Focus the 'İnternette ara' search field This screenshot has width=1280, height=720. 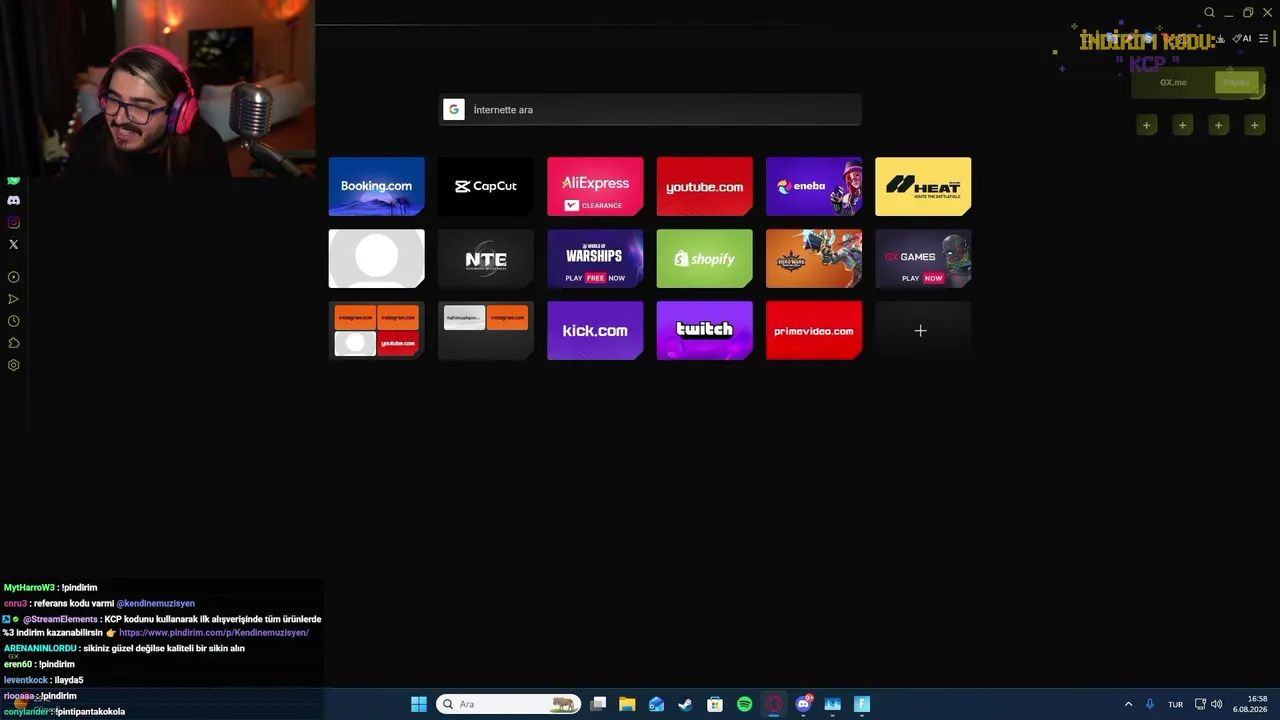coord(650,110)
